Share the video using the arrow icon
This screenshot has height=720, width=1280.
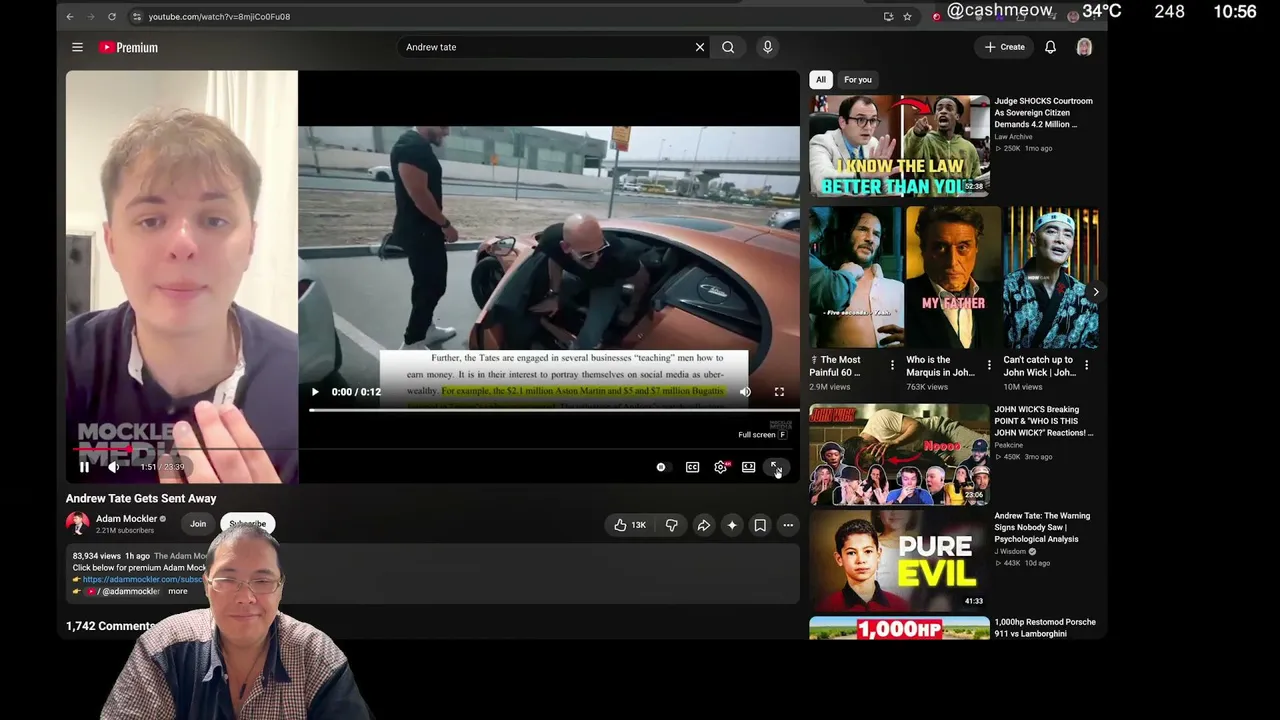tap(704, 525)
